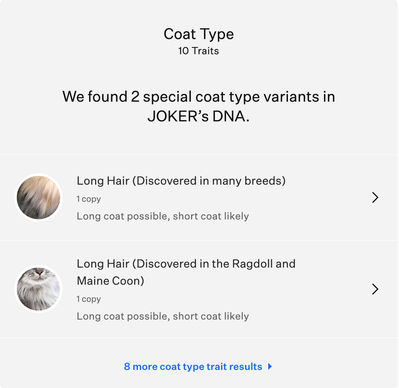Select the 'Long Hair (Discovered in the Ragdoll and' title line
Viewport: 399px width, 388px height.
tap(186, 264)
